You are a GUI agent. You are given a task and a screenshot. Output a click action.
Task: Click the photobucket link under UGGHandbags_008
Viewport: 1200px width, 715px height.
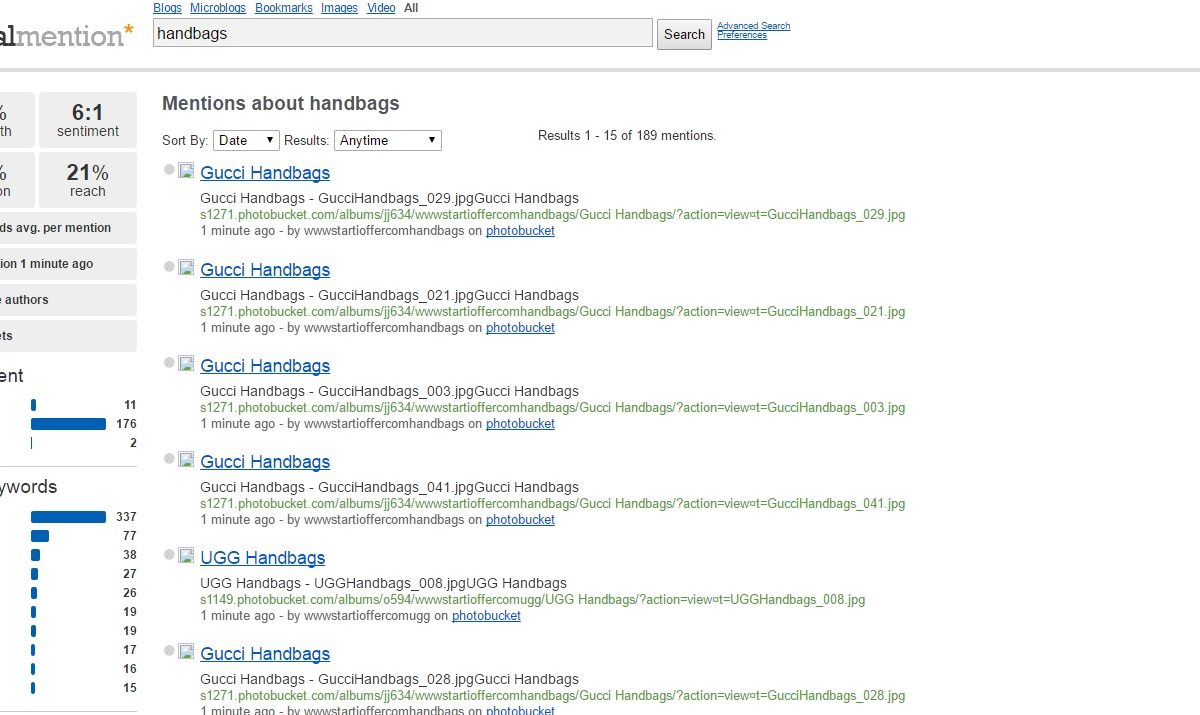(486, 616)
